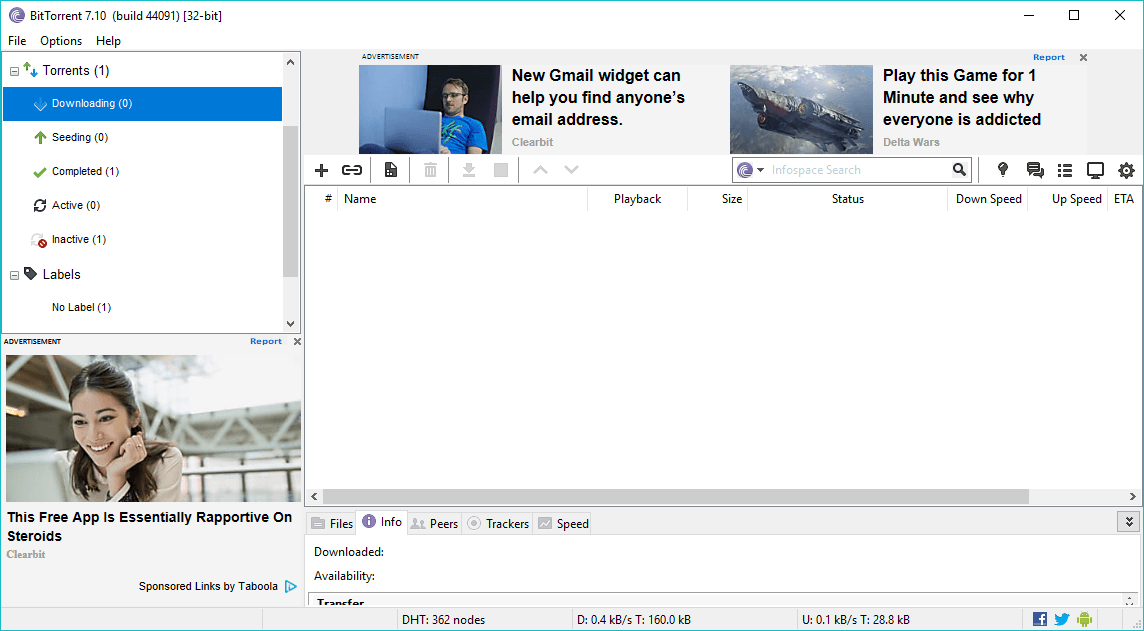Click the Twitter icon in status bar
The height and width of the screenshot is (631, 1144).
click(x=1062, y=619)
